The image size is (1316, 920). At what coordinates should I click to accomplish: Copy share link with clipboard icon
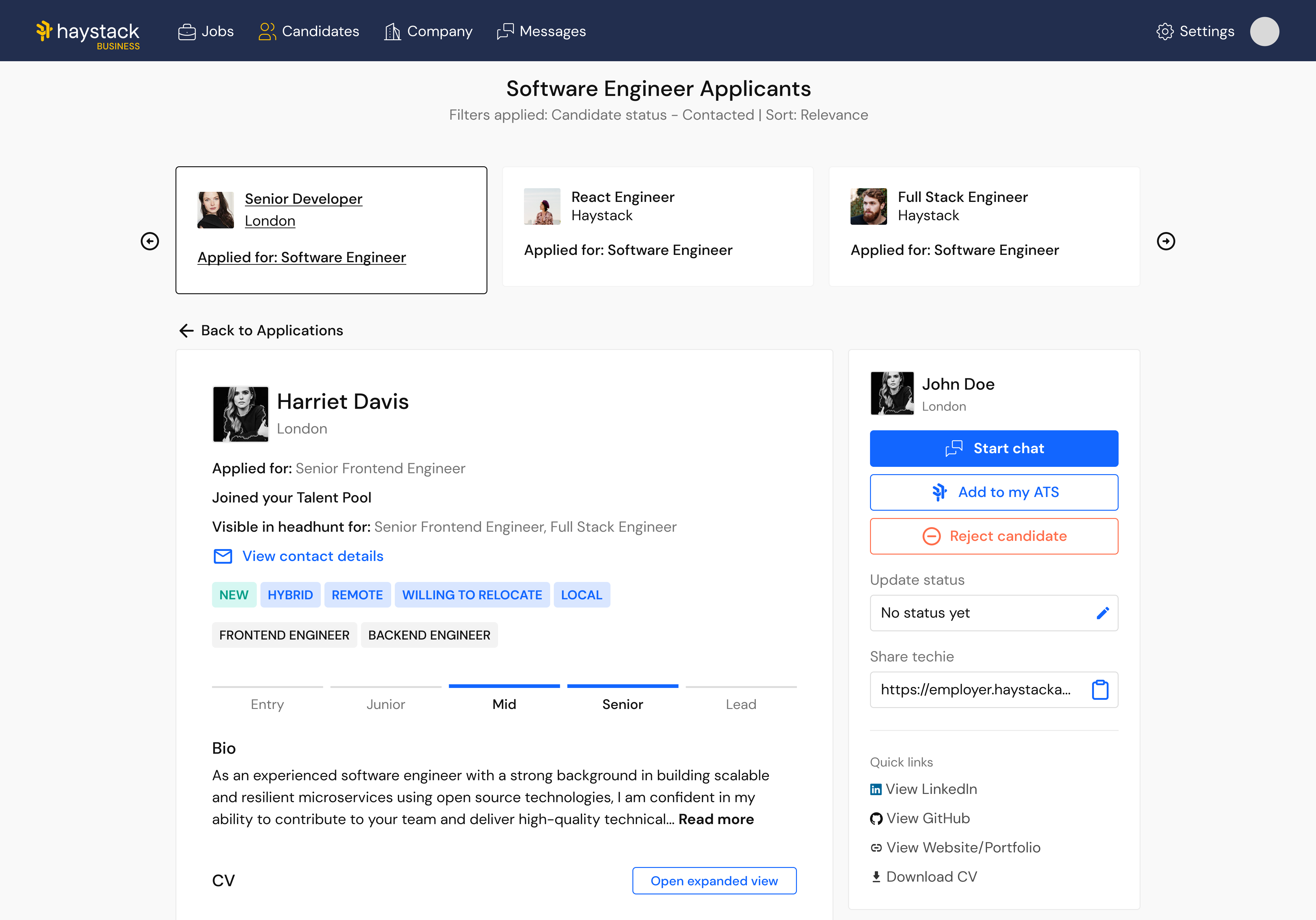[1100, 690]
